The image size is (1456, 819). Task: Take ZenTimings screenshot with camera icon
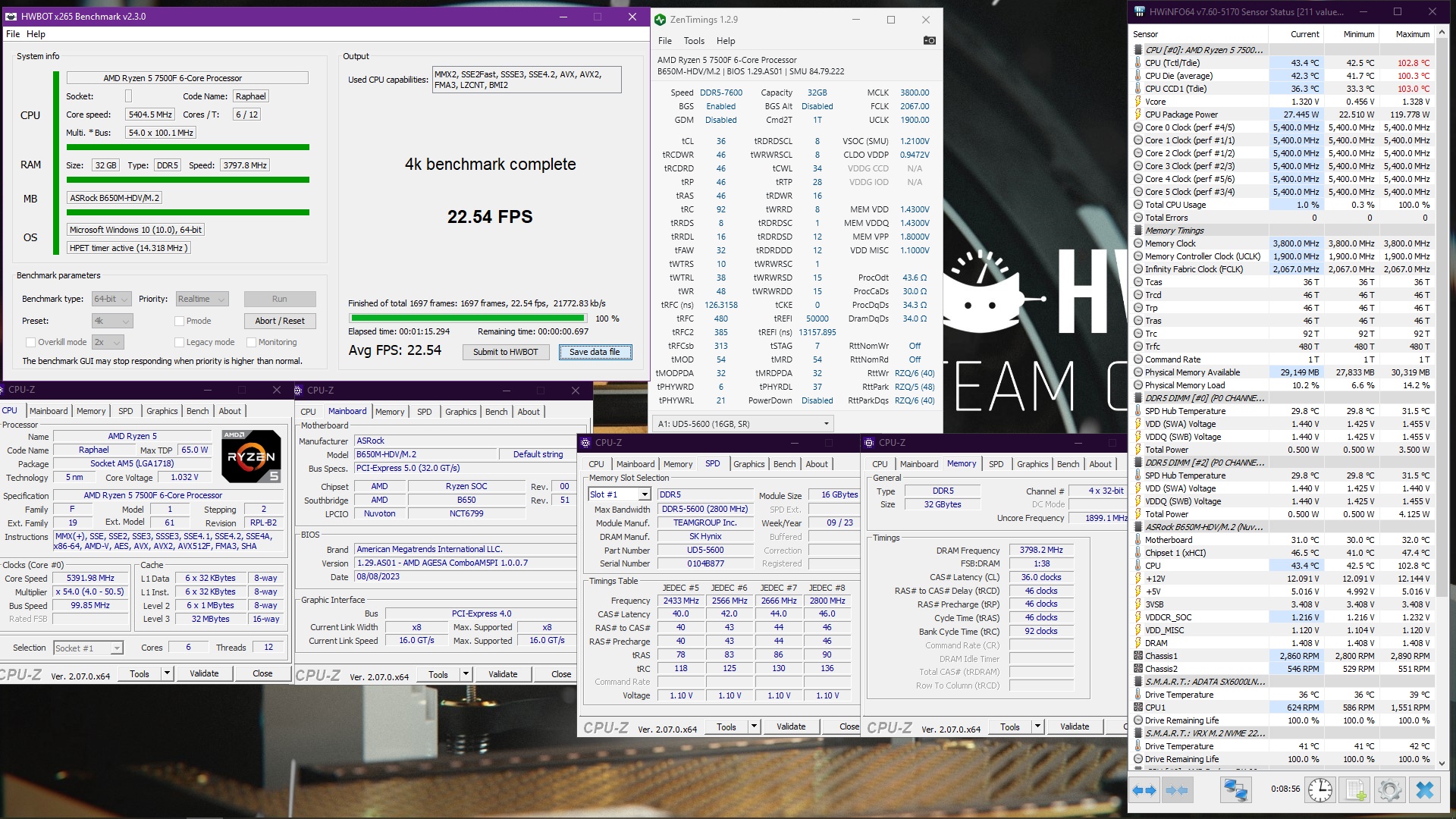[929, 41]
